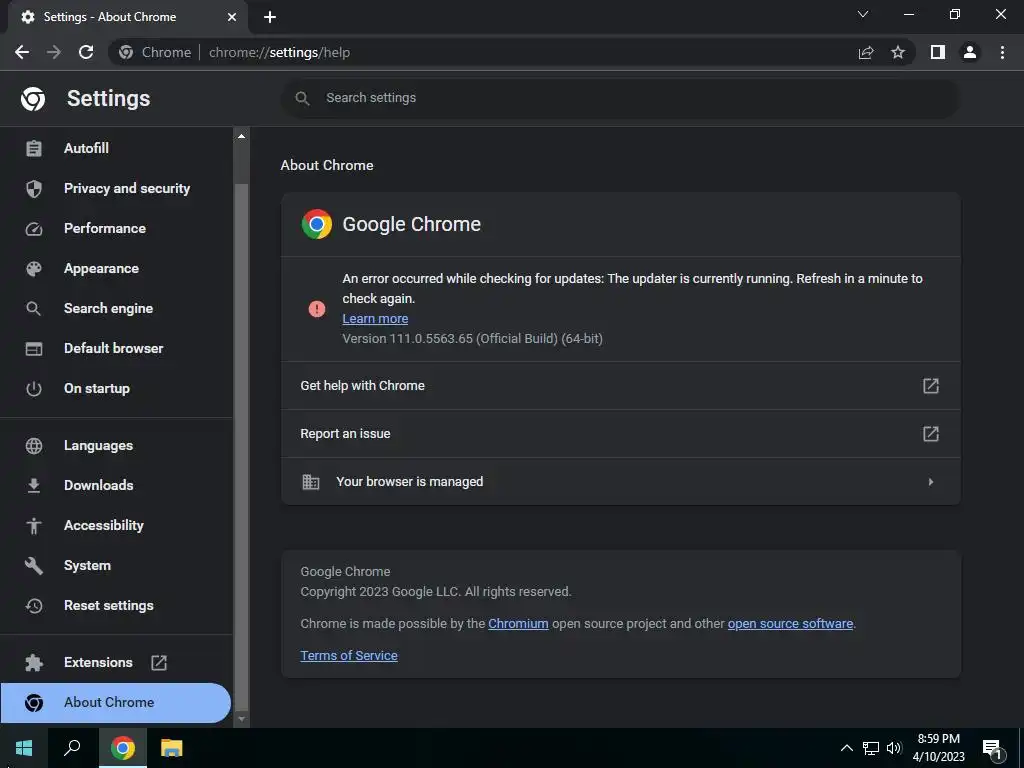Open Downloads settings
The height and width of the screenshot is (768, 1024).
point(116,485)
